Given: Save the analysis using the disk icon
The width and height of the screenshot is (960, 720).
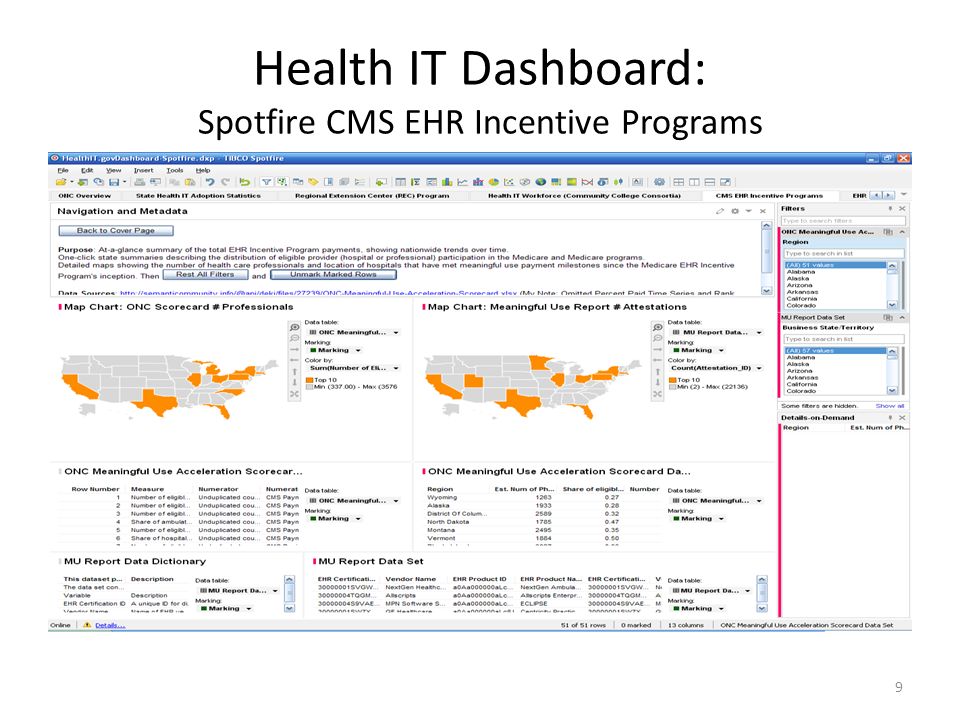Looking at the screenshot, I should (x=114, y=182).
